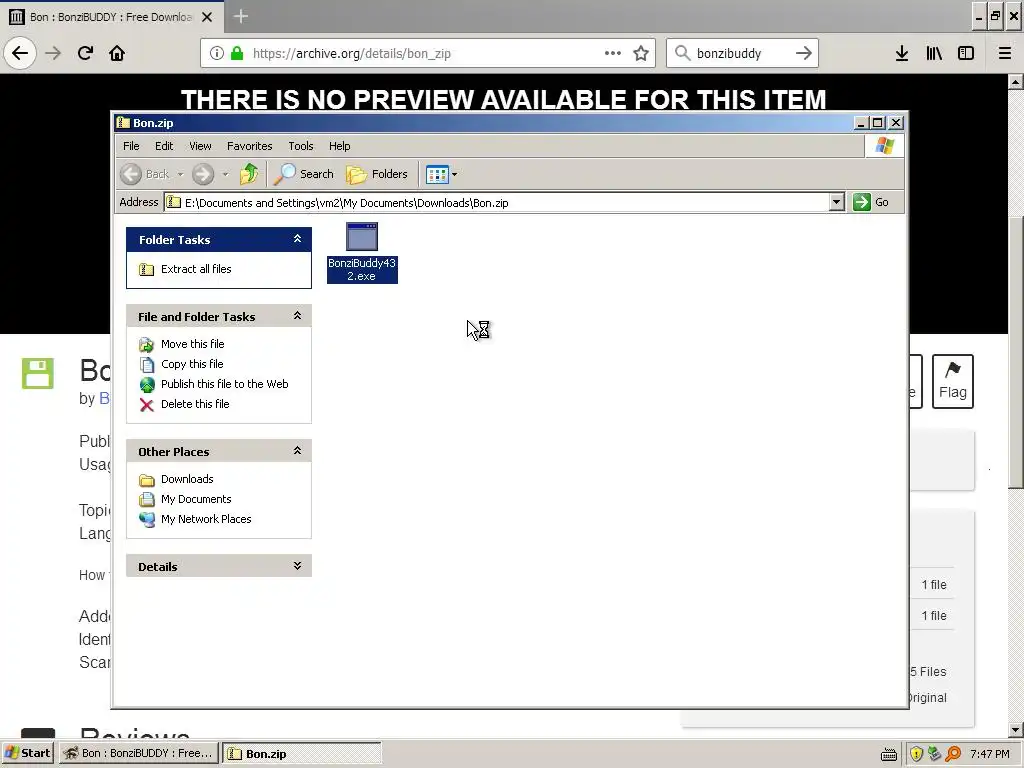Click Delete this file link
The image size is (1024, 768).
click(195, 404)
